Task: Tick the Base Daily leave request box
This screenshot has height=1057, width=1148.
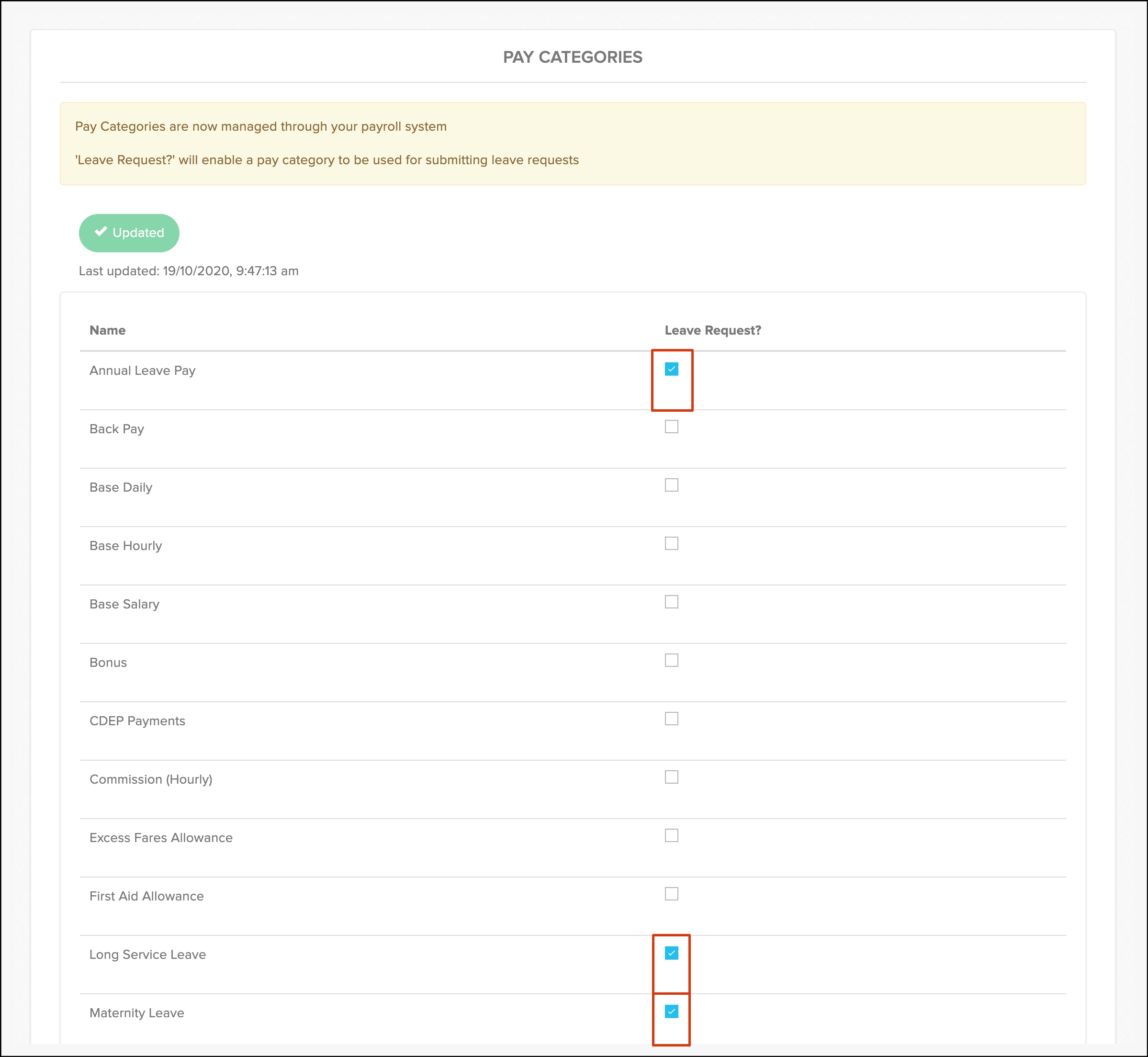Action: (x=672, y=485)
